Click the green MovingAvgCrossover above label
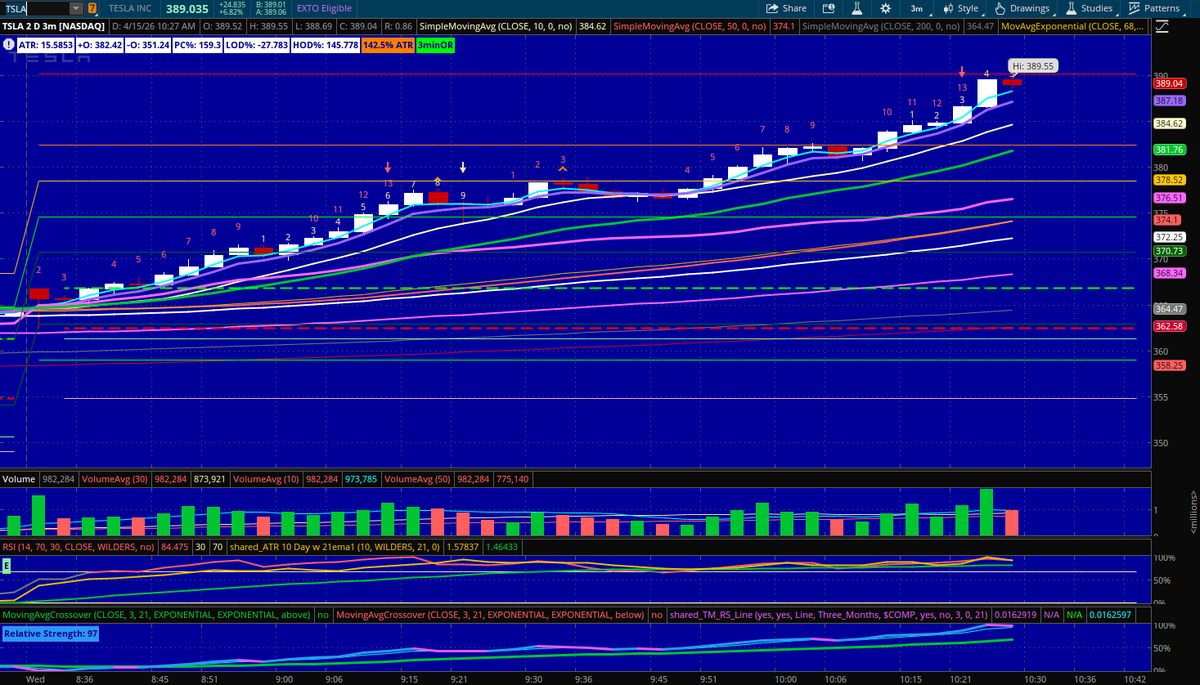The width and height of the screenshot is (1200, 685). pyautogui.click(x=156, y=615)
